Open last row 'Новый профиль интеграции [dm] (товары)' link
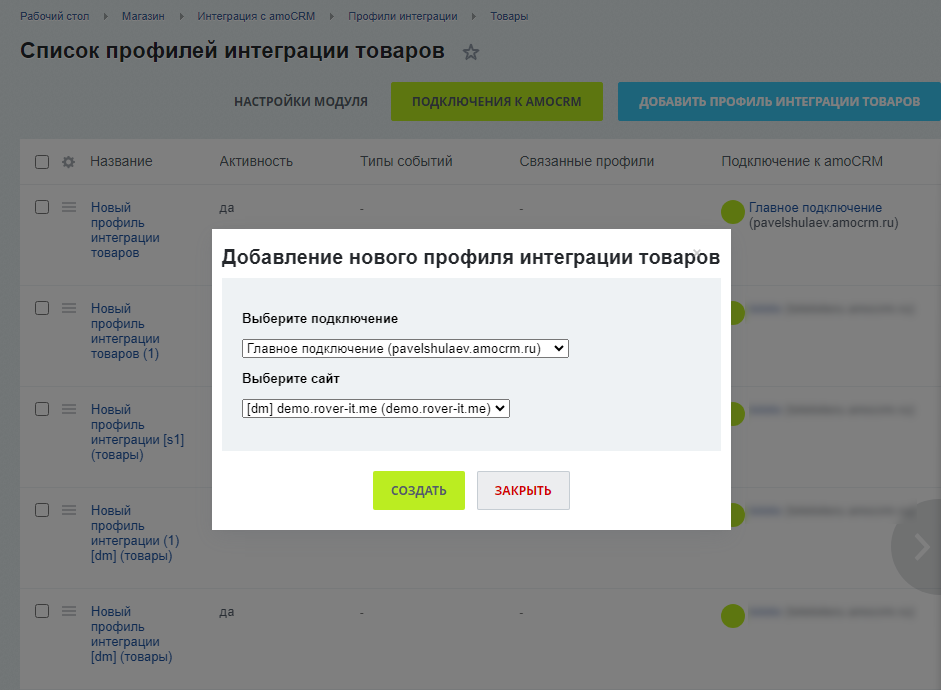Image resolution: width=941 pixels, height=690 pixels. tap(131, 634)
